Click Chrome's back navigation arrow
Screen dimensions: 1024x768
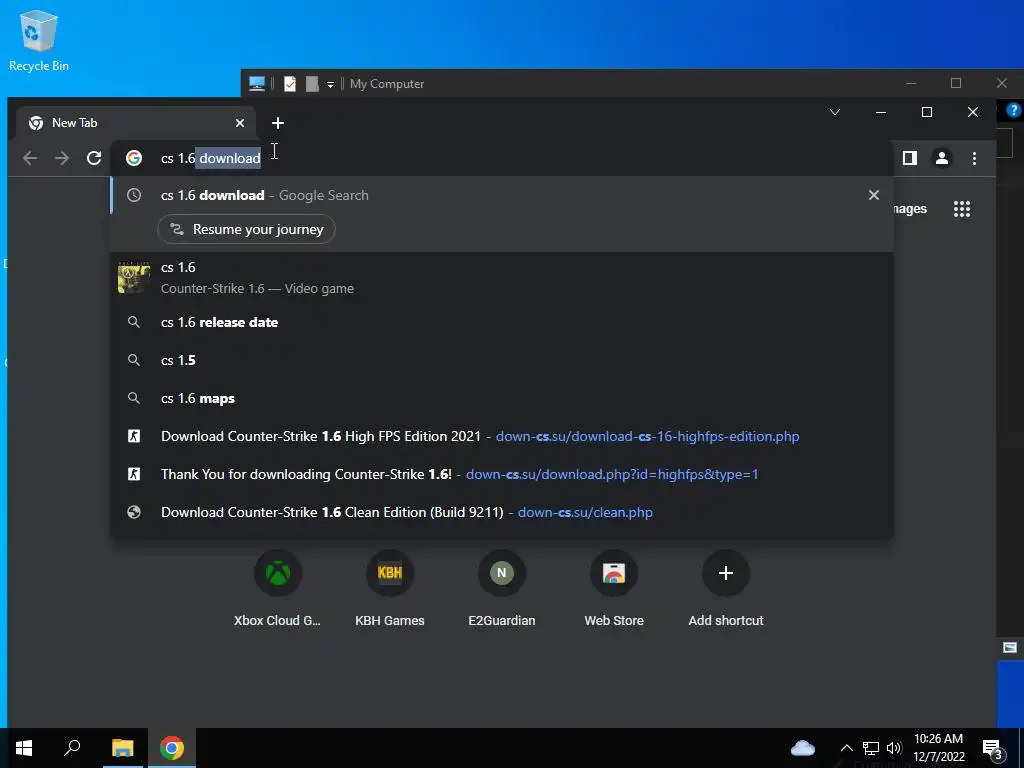(x=30, y=158)
